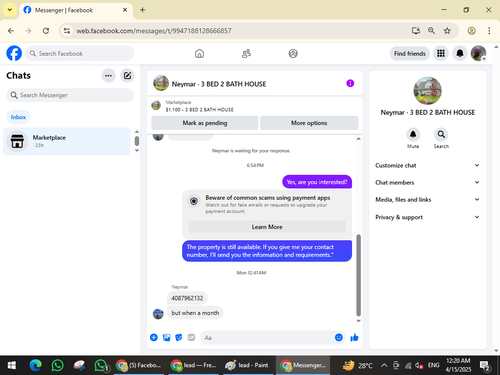This screenshot has width=500, height=375.
Task: Choose a sticker from composer
Action: pyautogui.click(x=179, y=337)
